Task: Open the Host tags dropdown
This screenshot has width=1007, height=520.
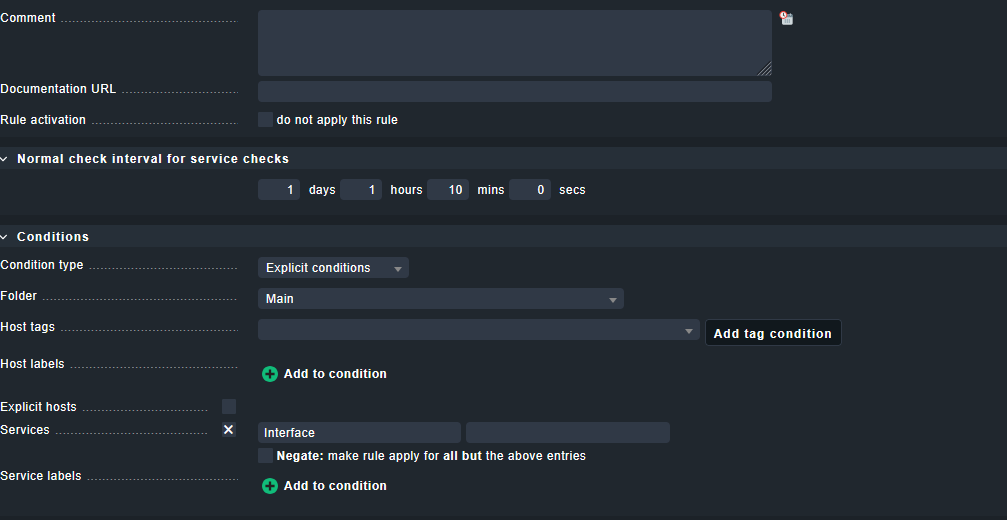Action: 478,331
